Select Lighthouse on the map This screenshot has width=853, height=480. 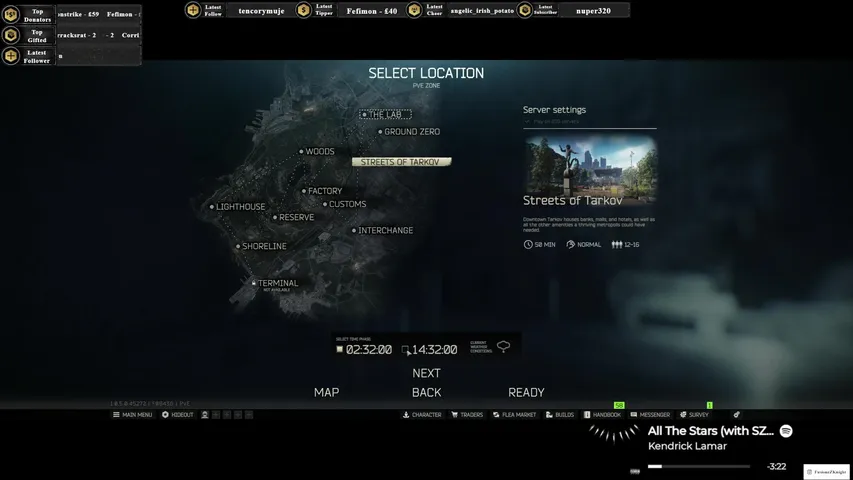(x=238, y=207)
